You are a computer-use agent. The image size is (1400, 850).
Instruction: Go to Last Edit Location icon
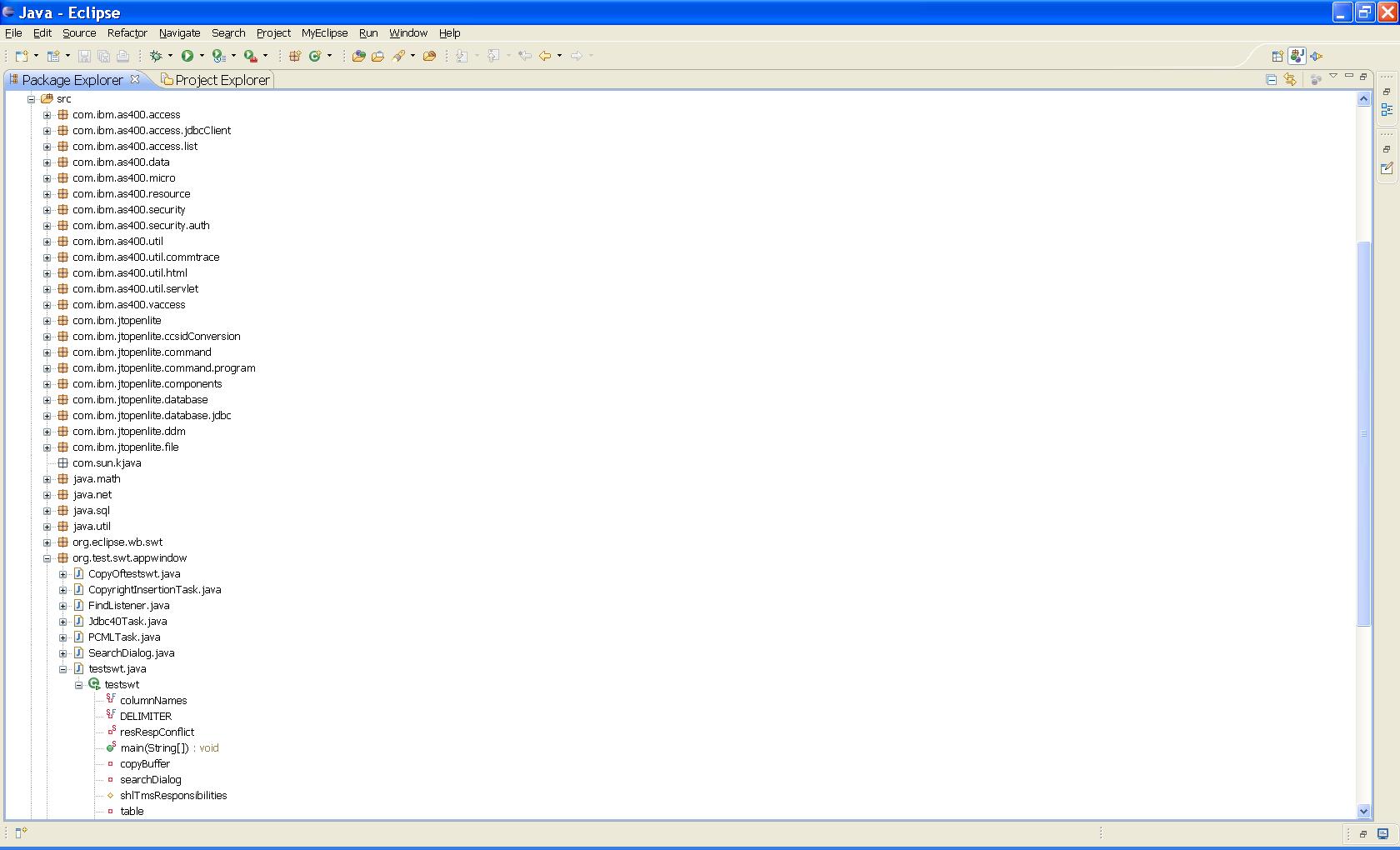(525, 56)
